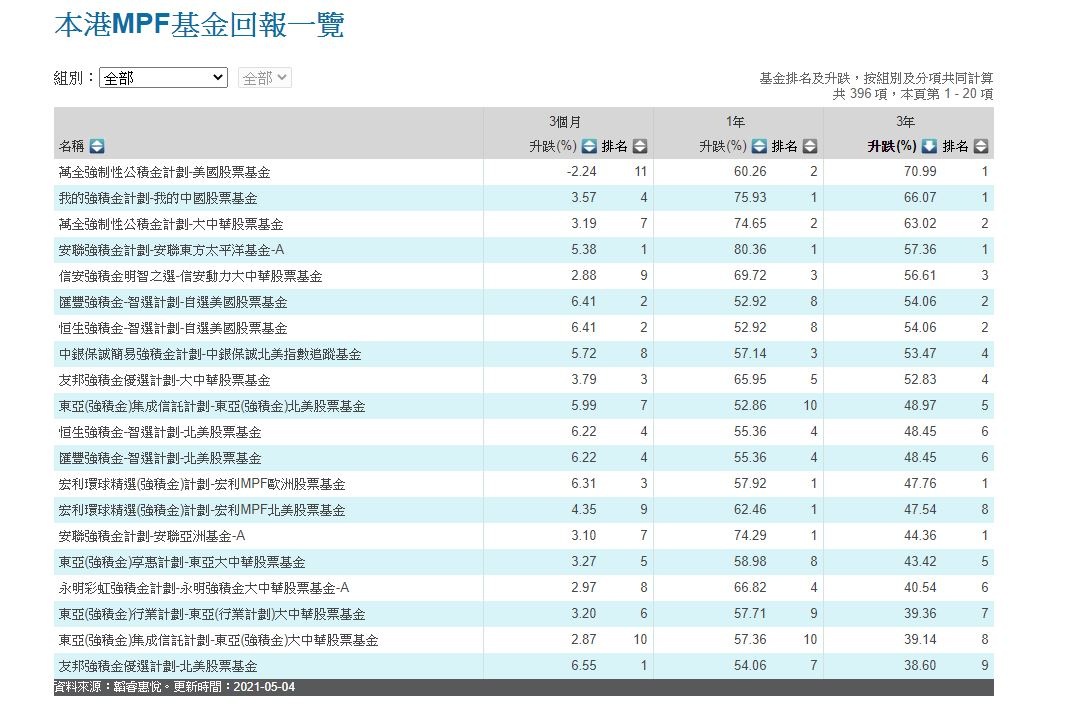Open fund 東亞(強積金)集成信託計劃-東亞(強積金)大中華股票基金

219,640
